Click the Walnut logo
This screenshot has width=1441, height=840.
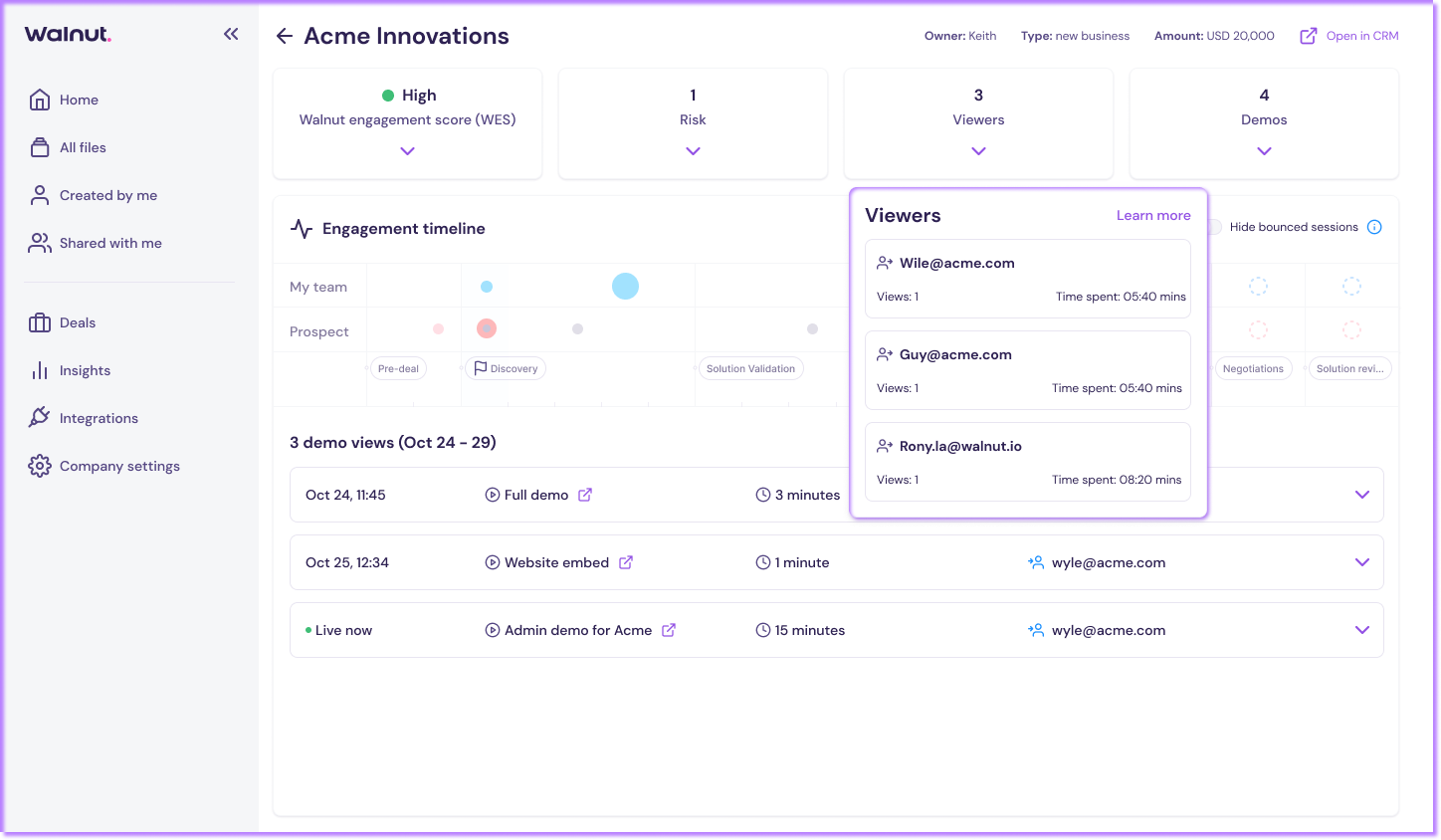[x=68, y=34]
